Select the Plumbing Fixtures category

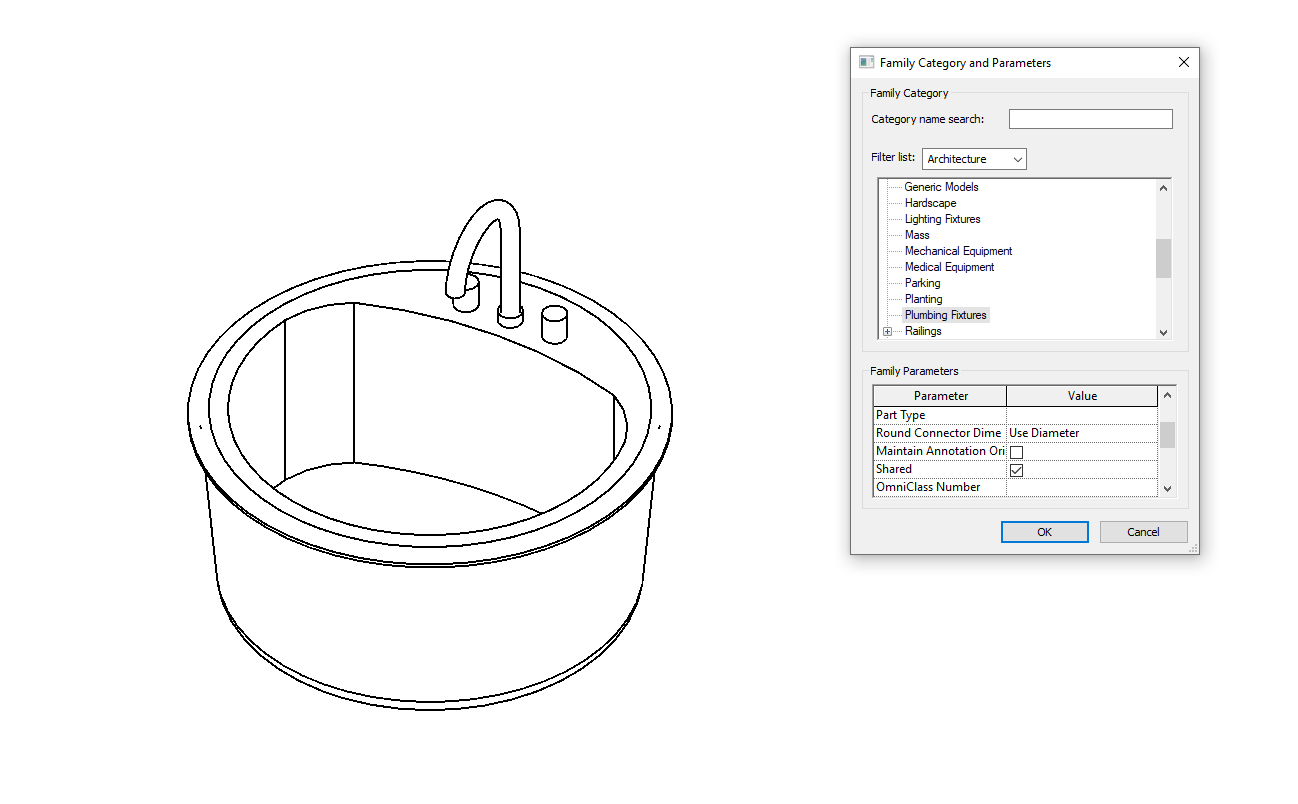(x=945, y=314)
